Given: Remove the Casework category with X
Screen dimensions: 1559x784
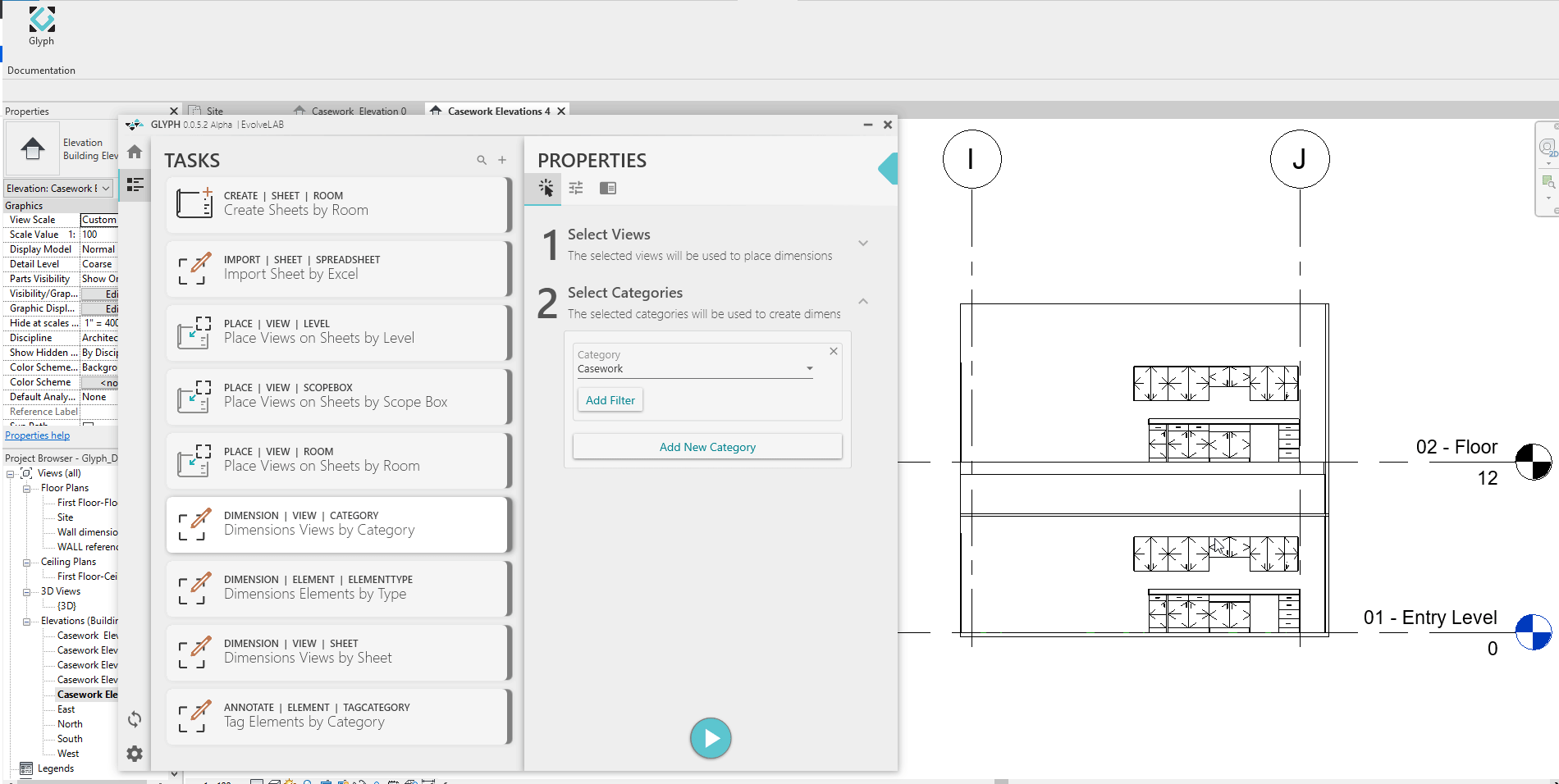Looking at the screenshot, I should (x=834, y=351).
